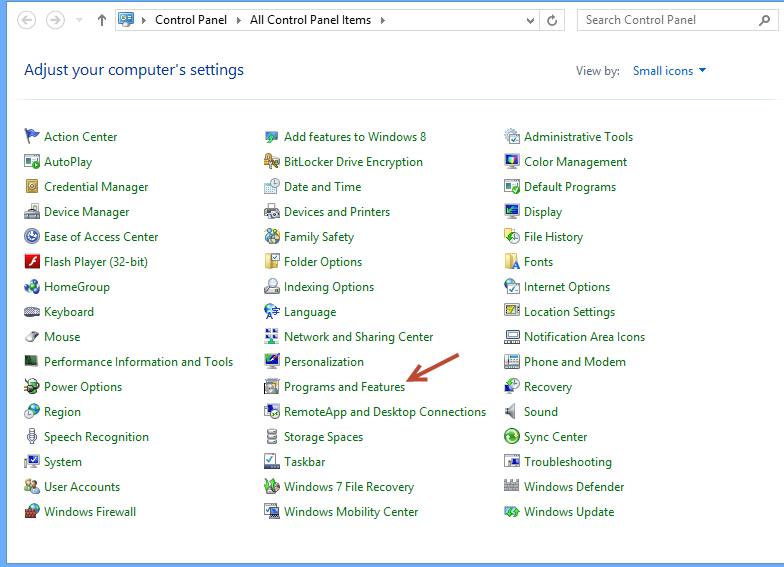Open the Indexing Options link
The width and height of the screenshot is (784, 567).
coord(328,286)
